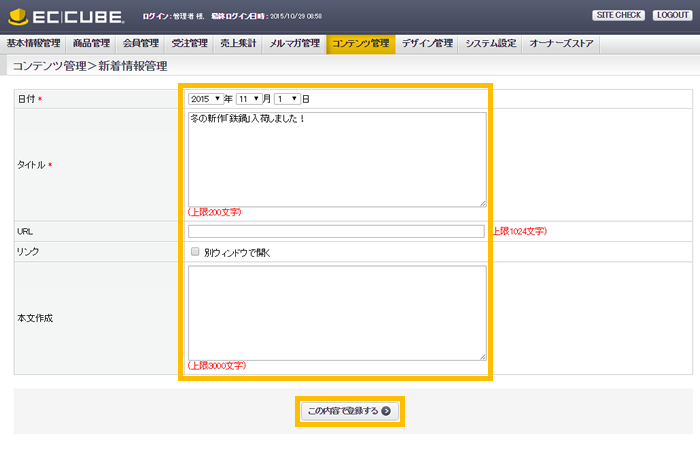Screen dimensions: 700x450
Task: Open the デザイン管理 tab
Action: tap(427, 43)
